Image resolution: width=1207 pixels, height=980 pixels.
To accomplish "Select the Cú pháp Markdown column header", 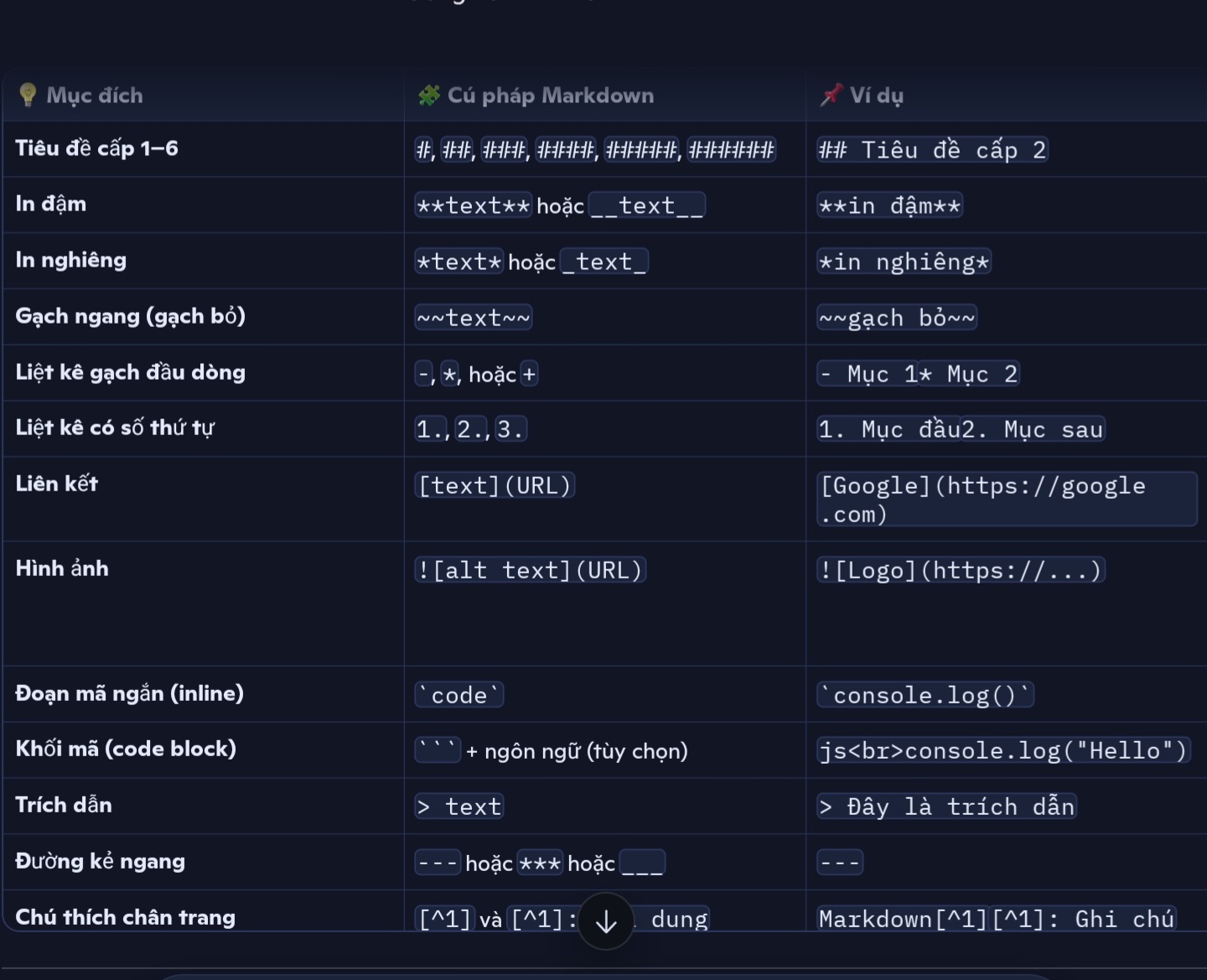I will 551,95.
